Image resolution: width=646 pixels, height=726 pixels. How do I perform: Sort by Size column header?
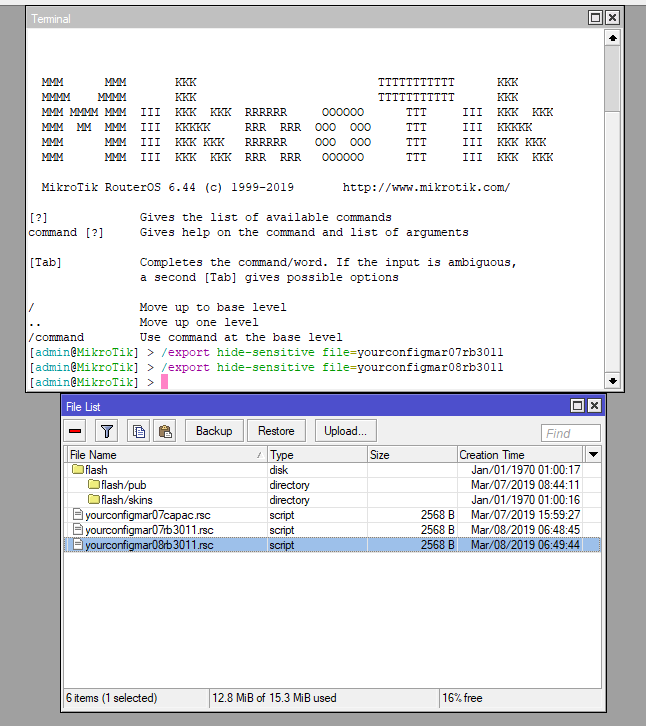412,455
